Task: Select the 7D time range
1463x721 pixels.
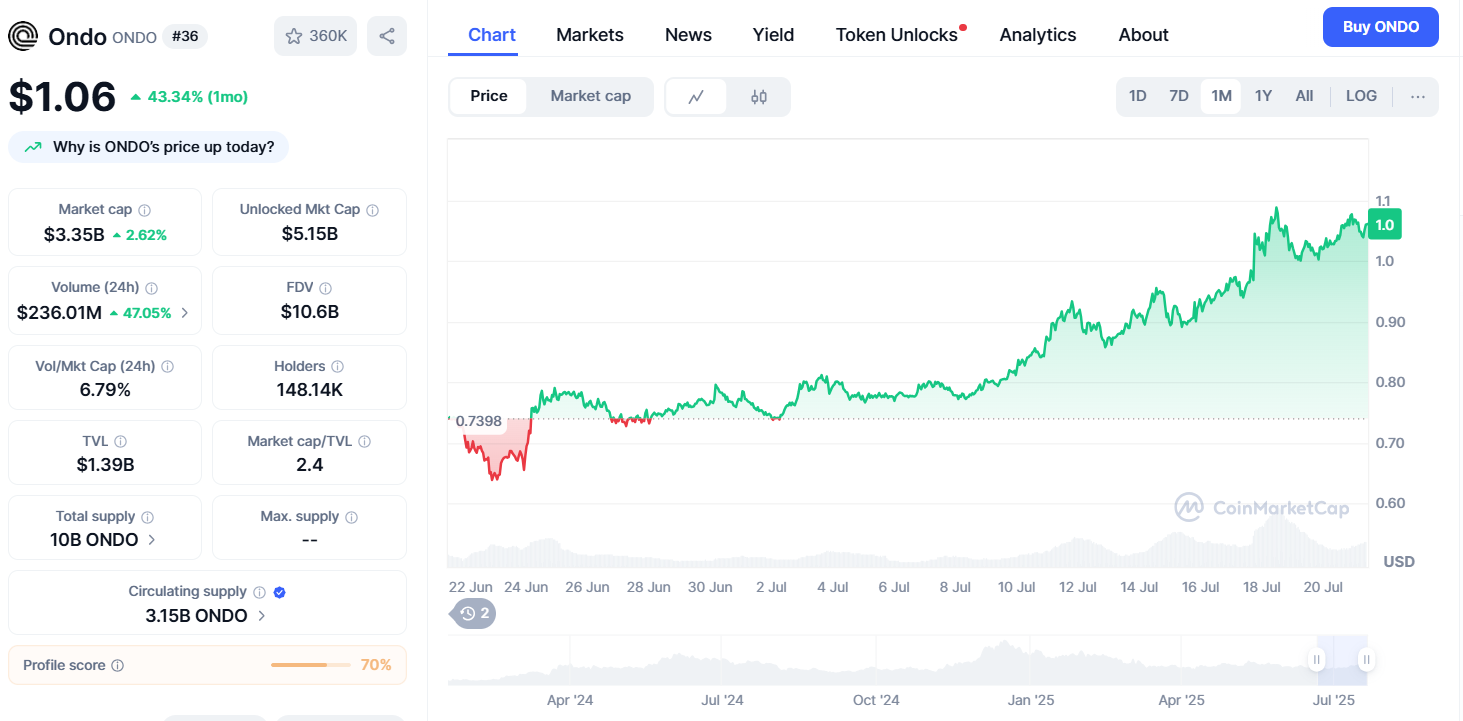Action: pos(1179,96)
